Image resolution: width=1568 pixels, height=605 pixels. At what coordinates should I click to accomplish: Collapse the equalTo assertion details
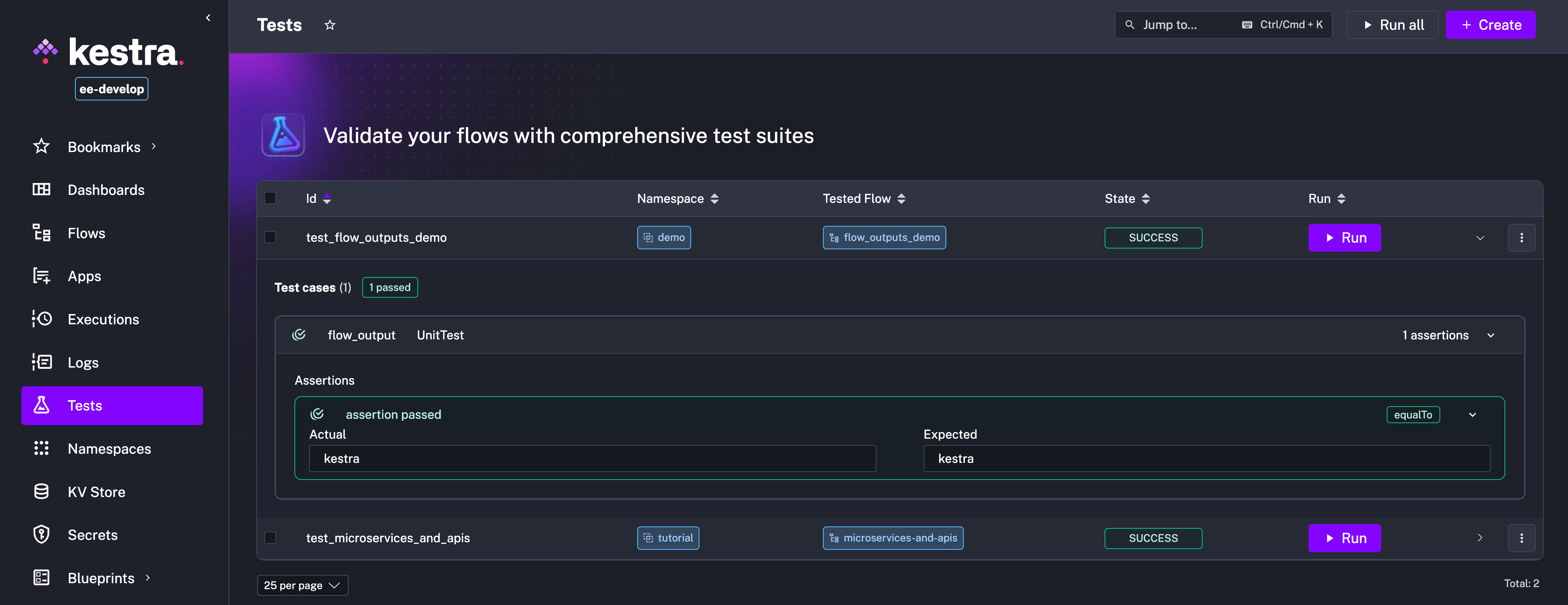point(1472,414)
